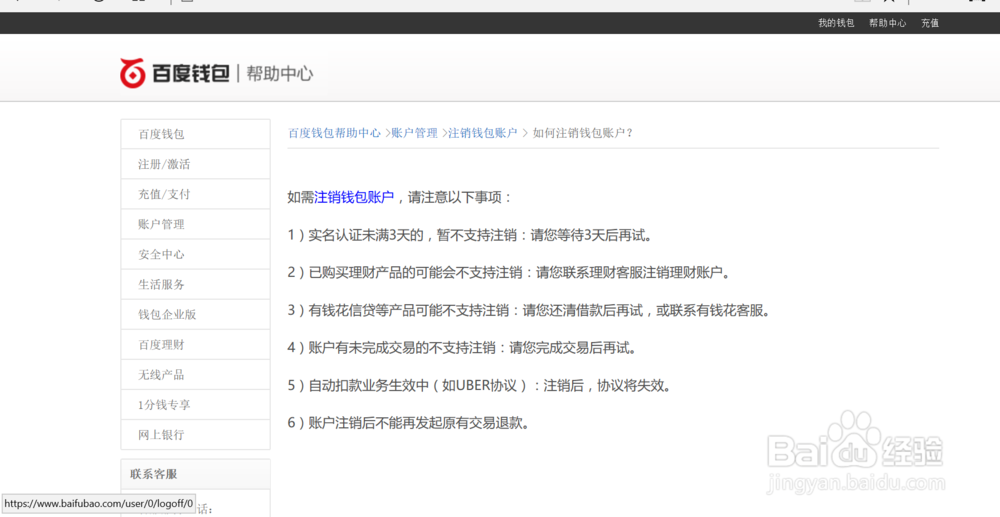The height and width of the screenshot is (517, 1000).
Task: Click line 3 about 有钱花信贷
Action: (529, 310)
